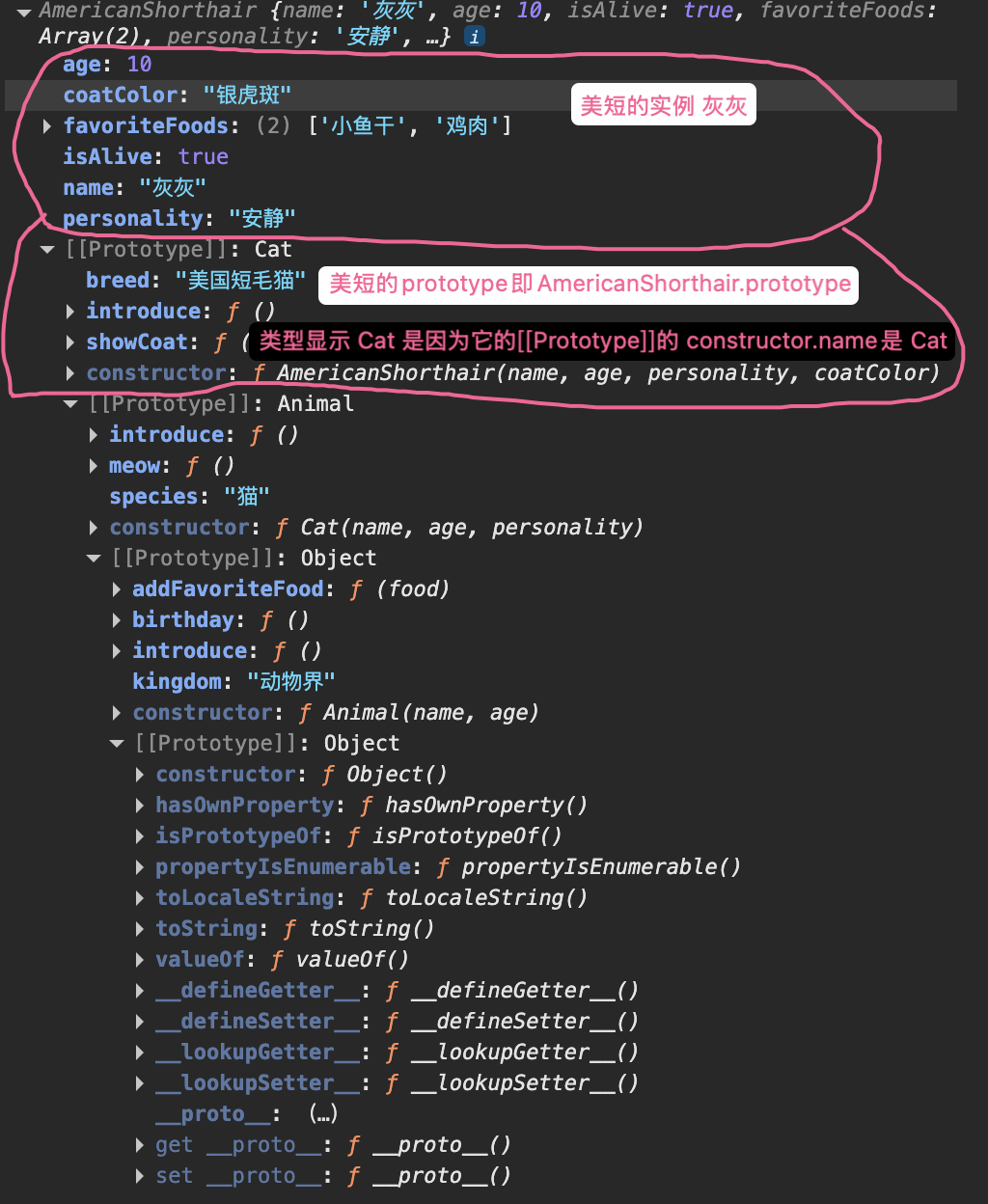
Task: Select the species: "猫" property
Action: pos(189,497)
